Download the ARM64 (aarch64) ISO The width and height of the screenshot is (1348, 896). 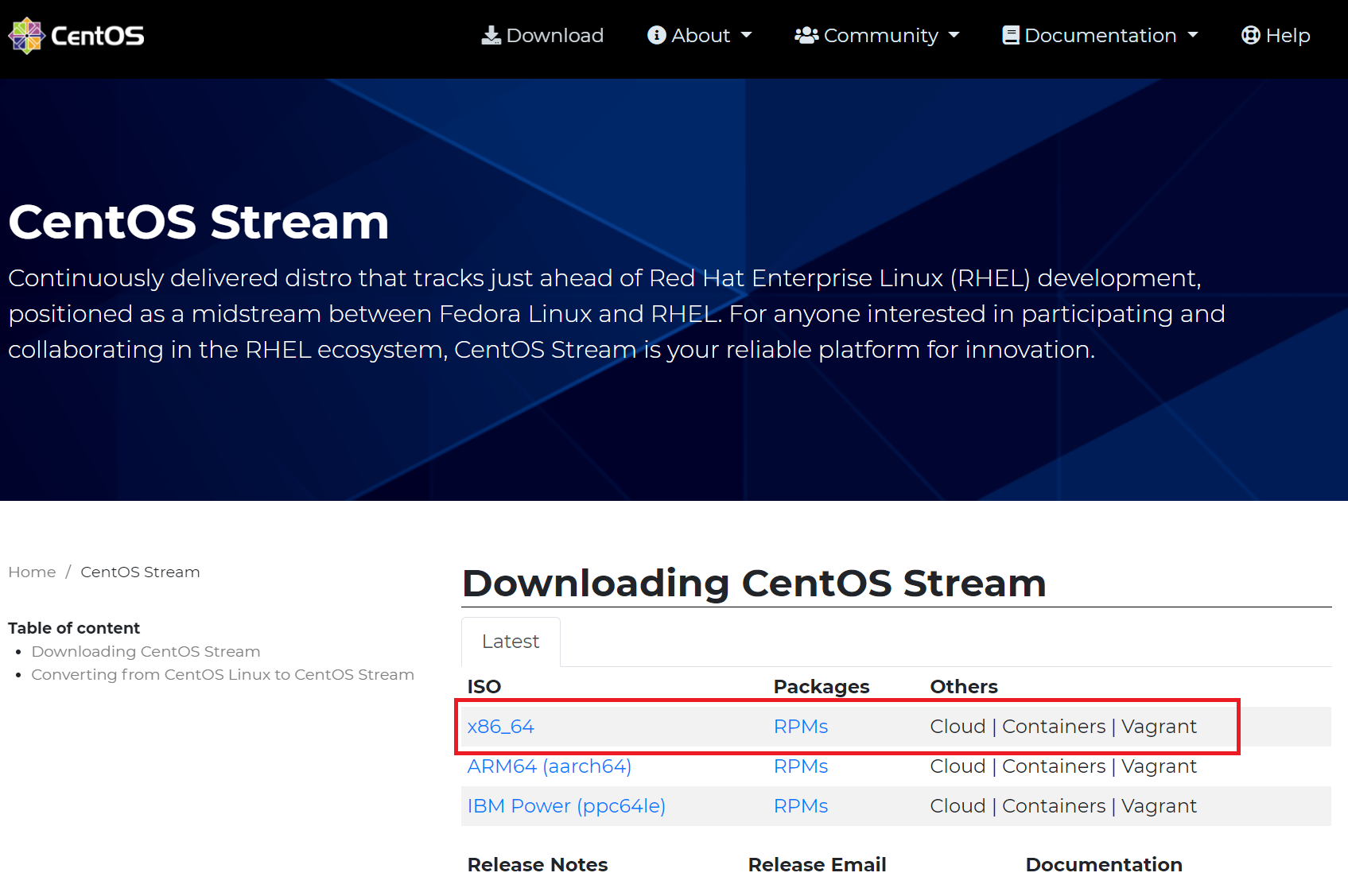click(550, 766)
